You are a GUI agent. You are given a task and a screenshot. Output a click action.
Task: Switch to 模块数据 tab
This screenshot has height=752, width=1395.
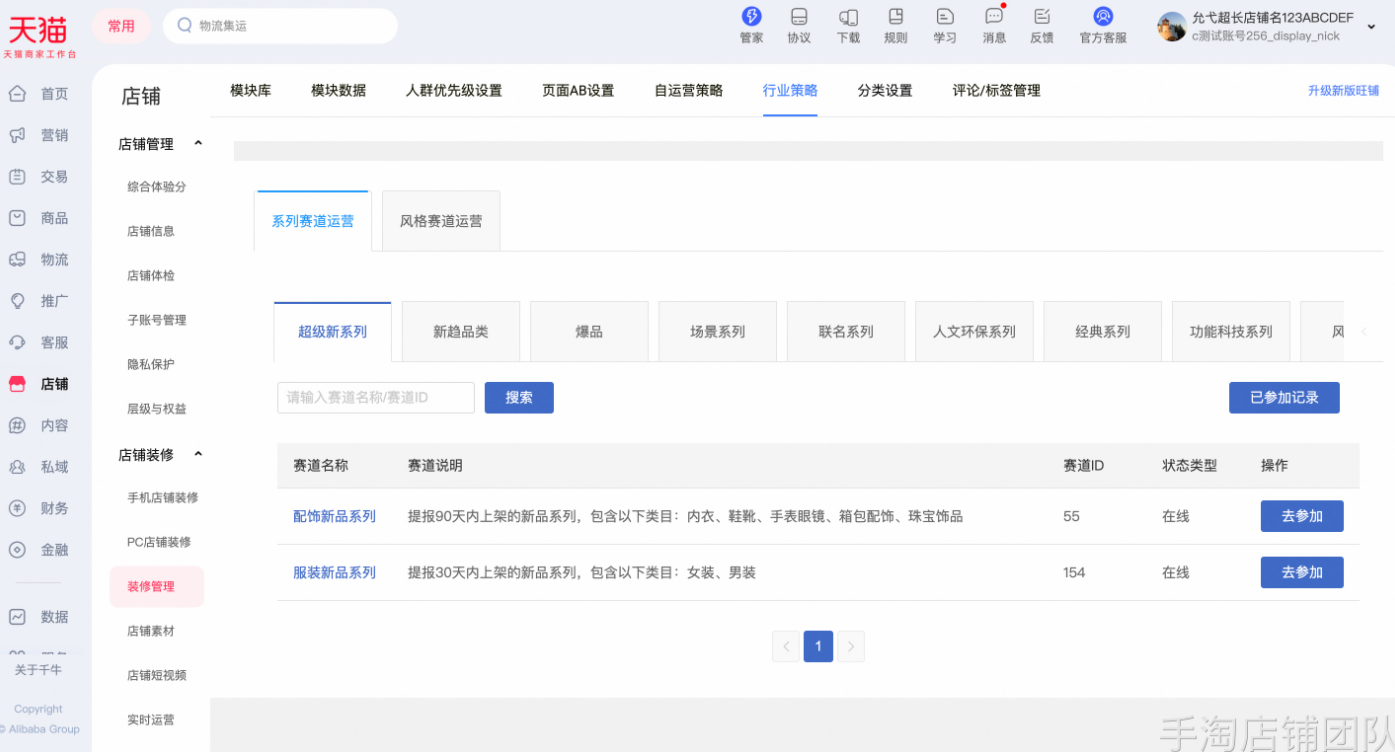tap(338, 90)
